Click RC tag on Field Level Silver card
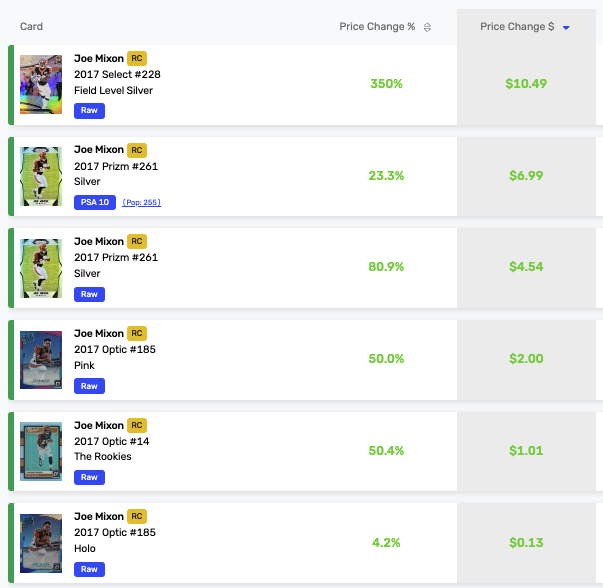Image resolution: width=603 pixels, height=588 pixels. coord(137,58)
